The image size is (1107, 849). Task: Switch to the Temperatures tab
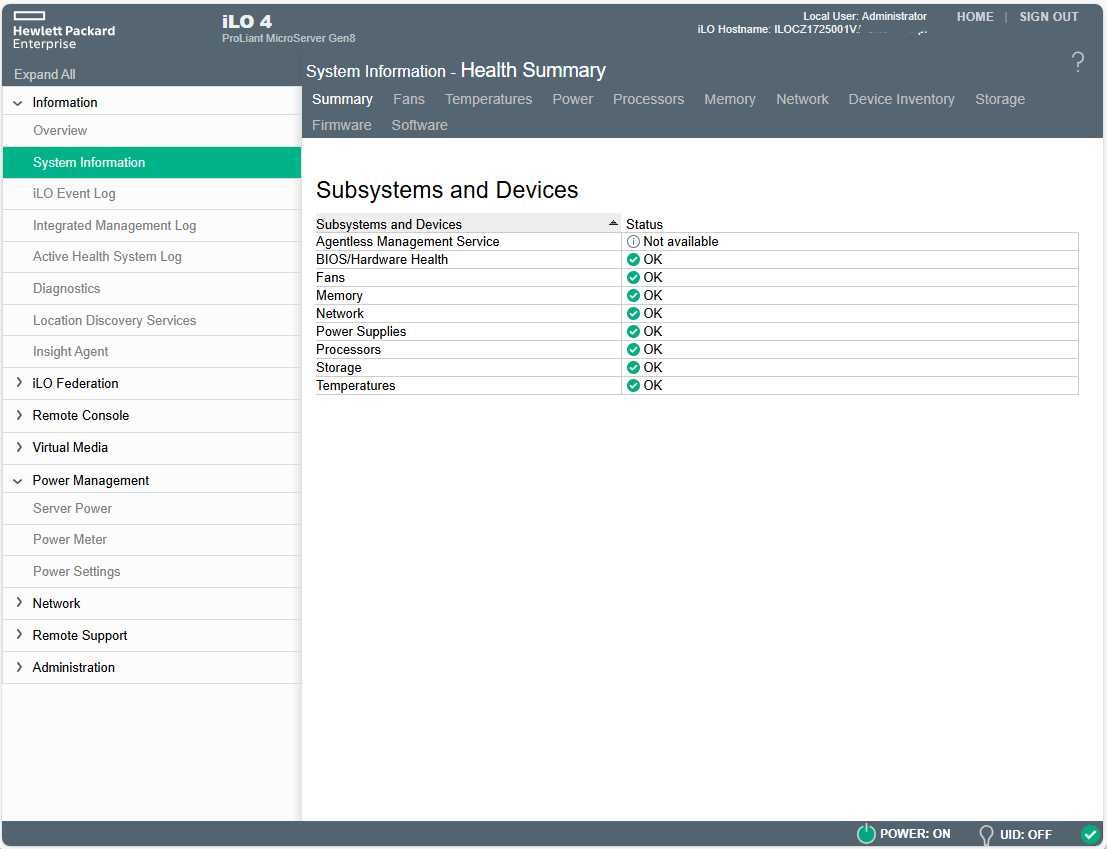coord(489,100)
